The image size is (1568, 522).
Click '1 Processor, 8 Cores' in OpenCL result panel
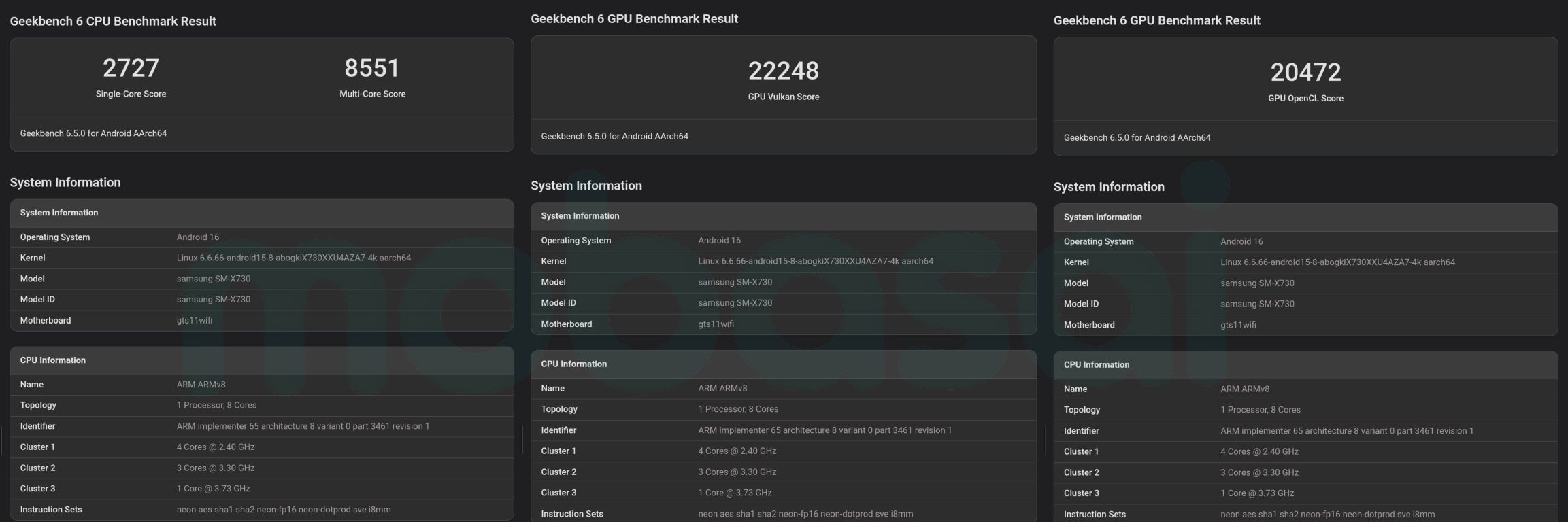(x=1261, y=410)
